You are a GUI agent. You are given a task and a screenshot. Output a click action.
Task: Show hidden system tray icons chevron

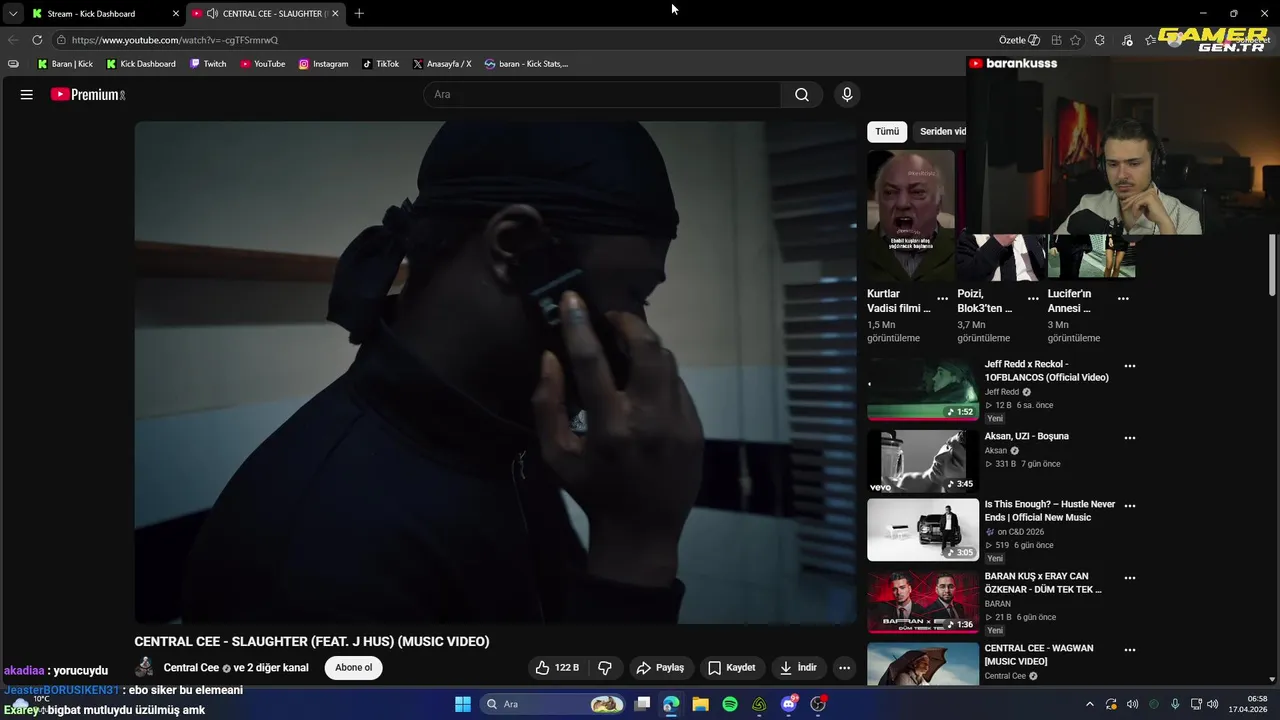click(1090, 704)
